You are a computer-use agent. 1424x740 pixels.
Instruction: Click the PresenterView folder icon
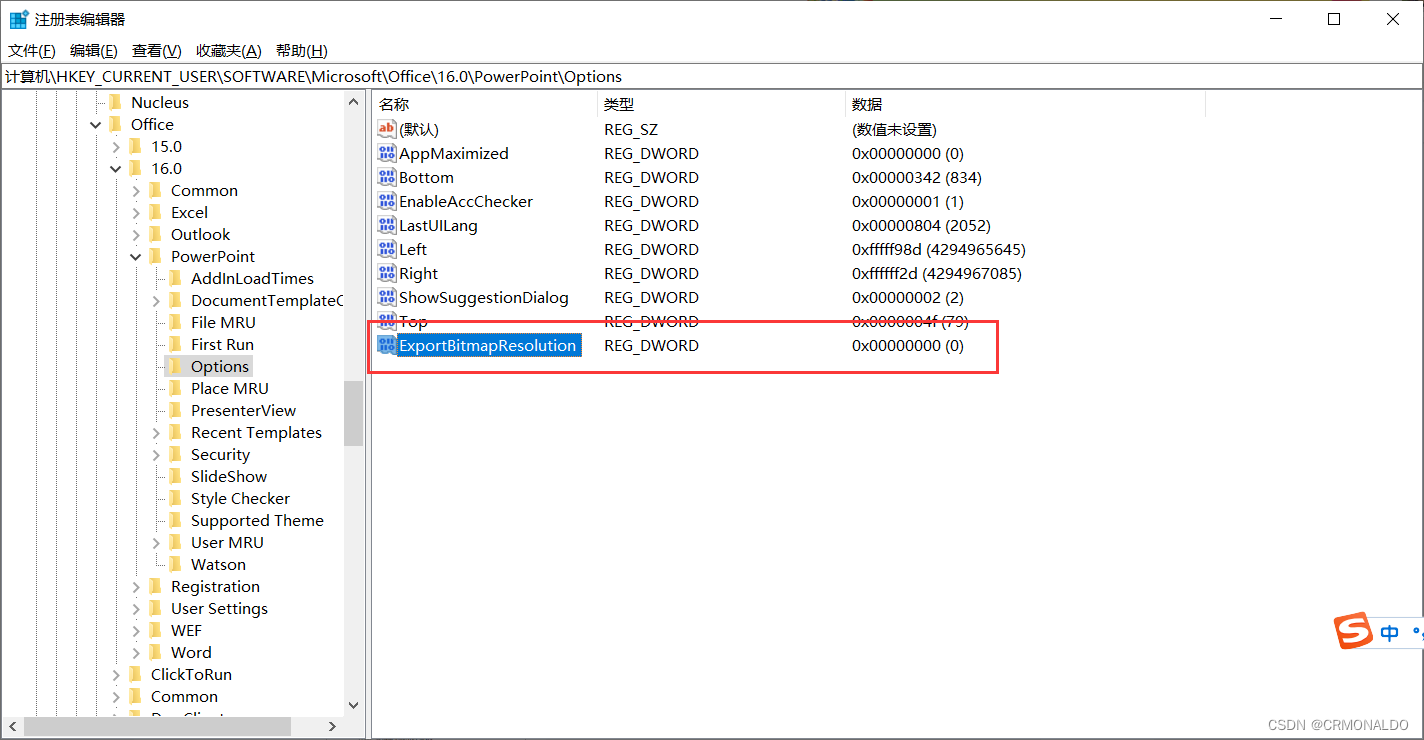tap(175, 410)
